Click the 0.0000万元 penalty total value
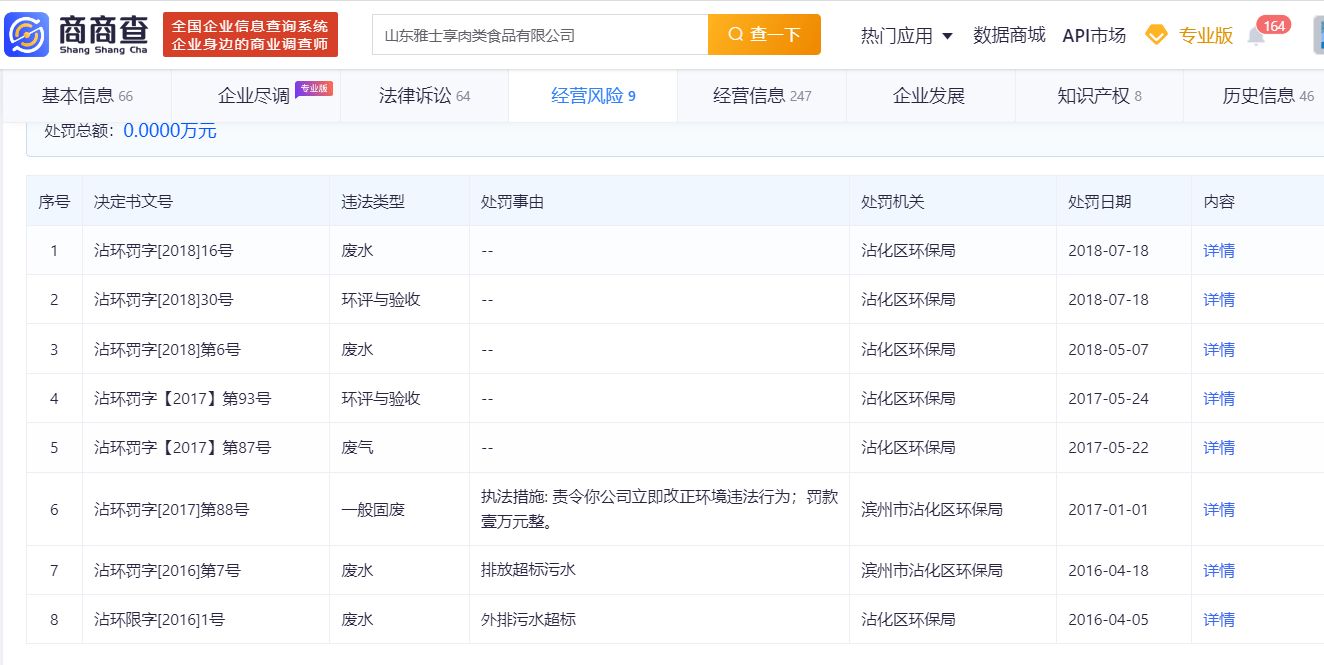 170,130
